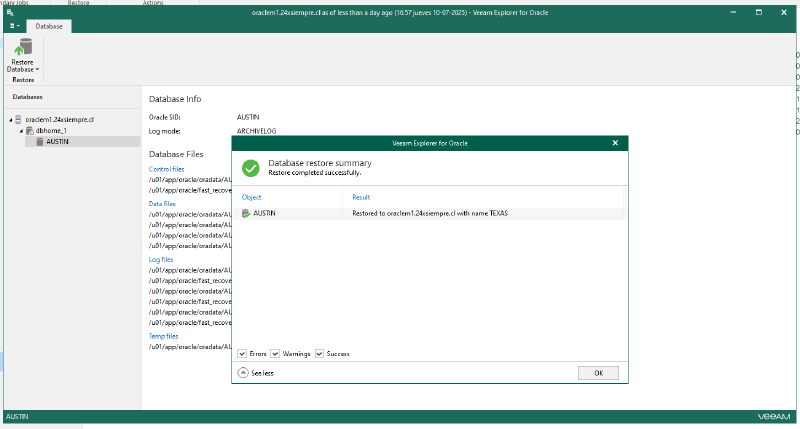The width and height of the screenshot is (800, 429).
Task: Click the Veeam logo in the status bar
Action: (774, 417)
